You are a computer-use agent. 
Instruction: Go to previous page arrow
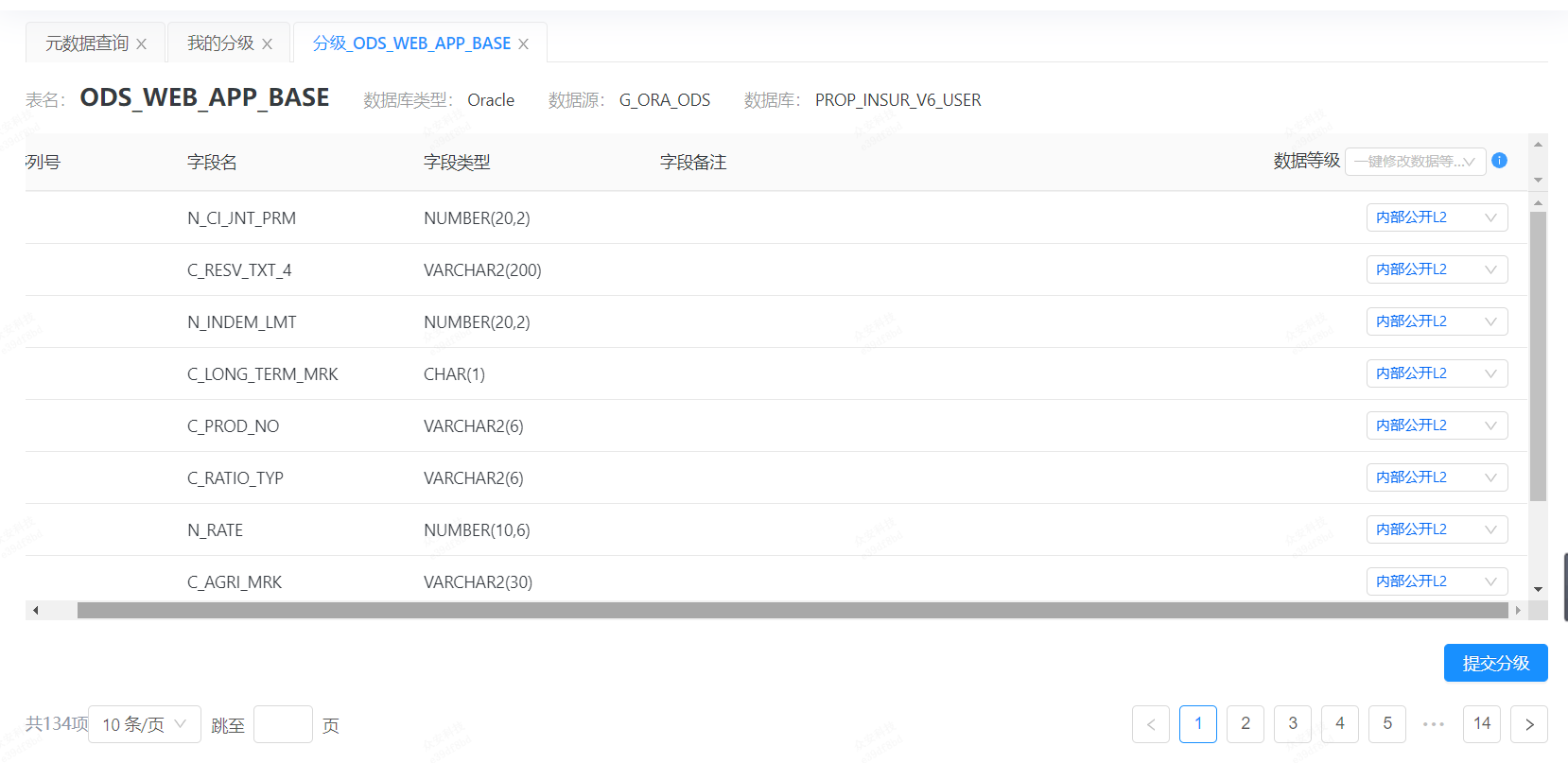[1151, 724]
